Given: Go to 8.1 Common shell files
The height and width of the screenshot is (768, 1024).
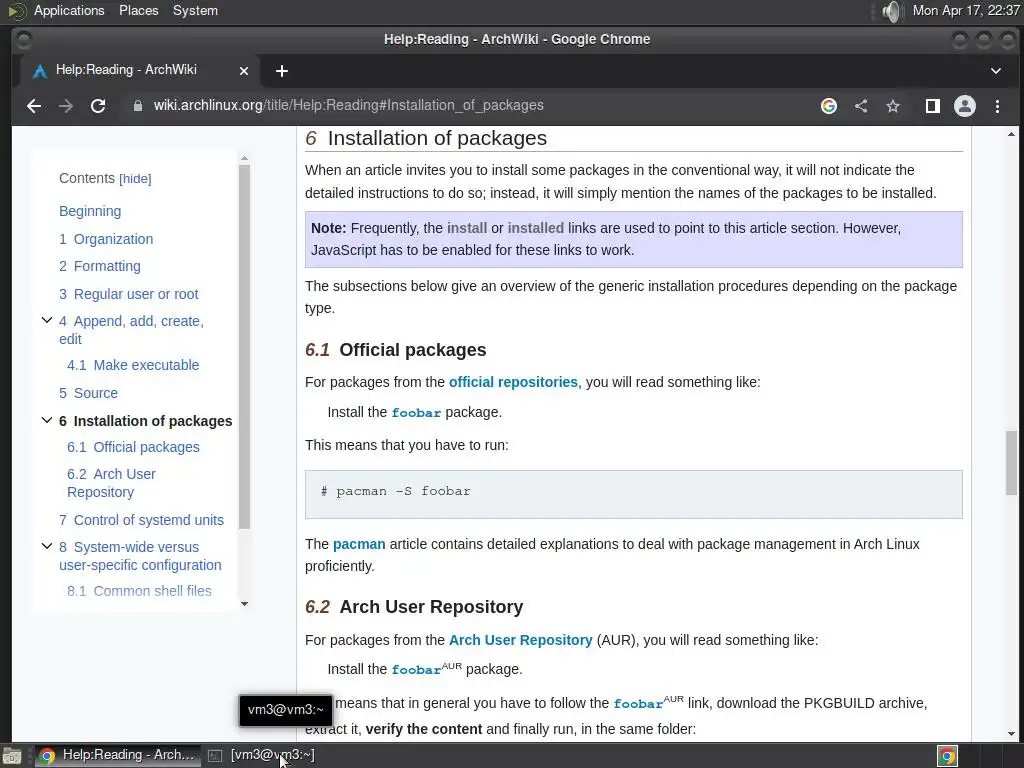Looking at the screenshot, I should click(139, 591).
